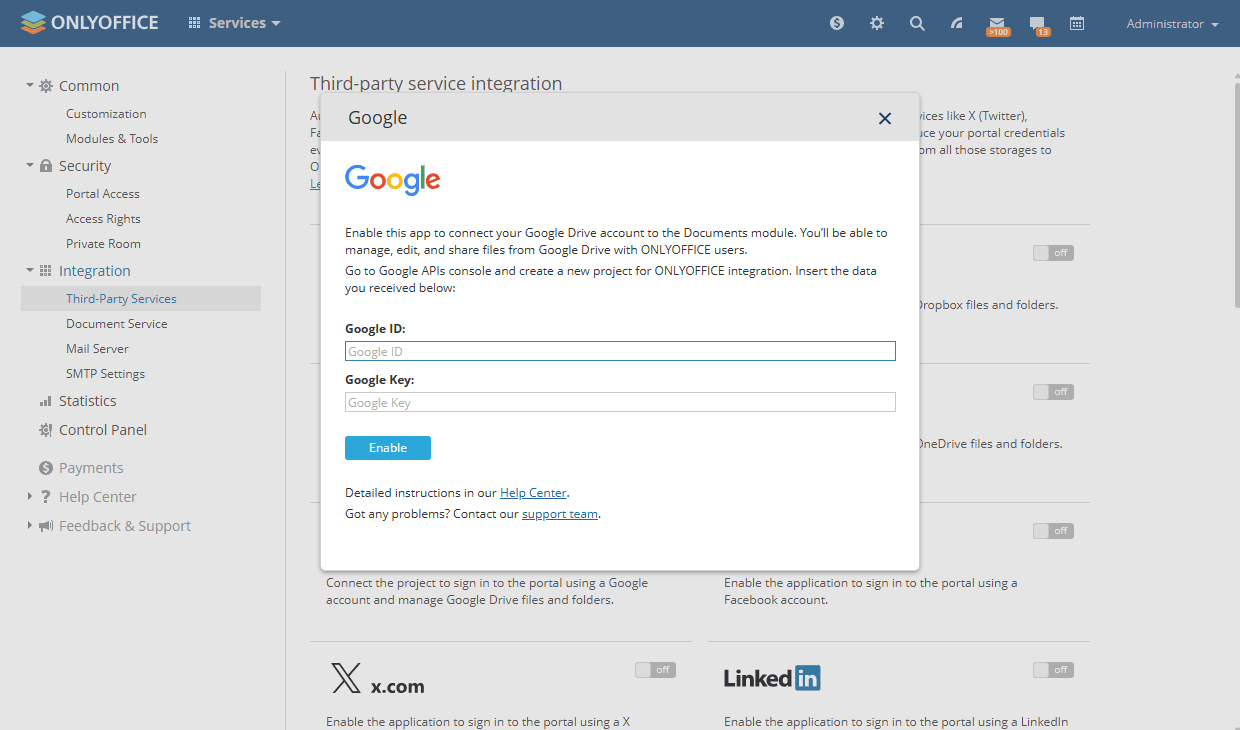Viewport: 1240px width, 730px height.
Task: Open the Help Center link in dialog
Action: [533, 493]
